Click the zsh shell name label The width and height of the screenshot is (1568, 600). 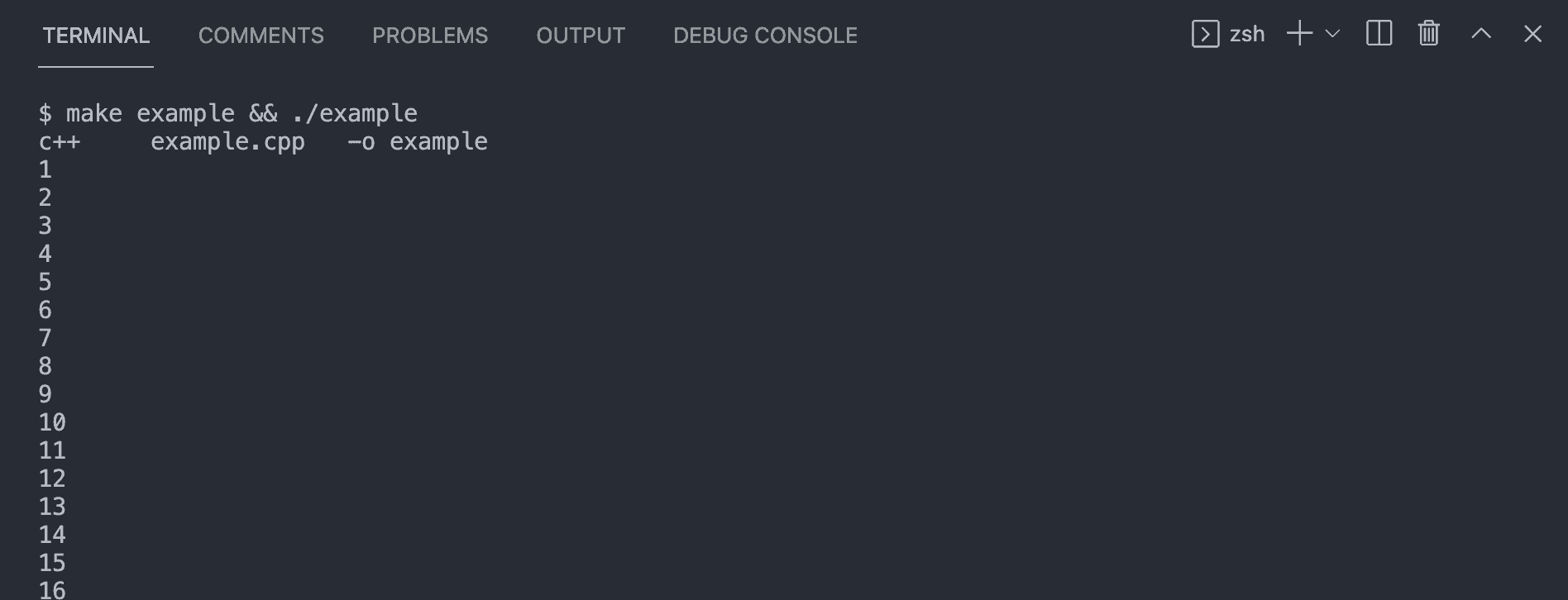click(1247, 34)
